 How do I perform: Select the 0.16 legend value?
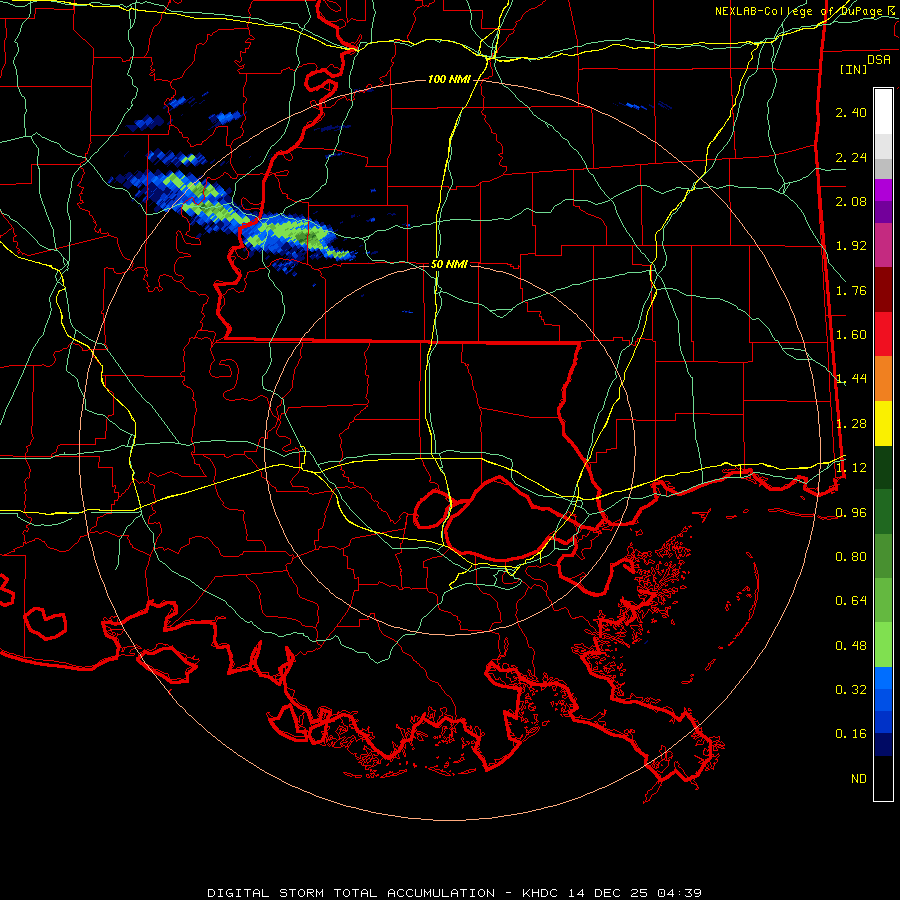pos(851,734)
